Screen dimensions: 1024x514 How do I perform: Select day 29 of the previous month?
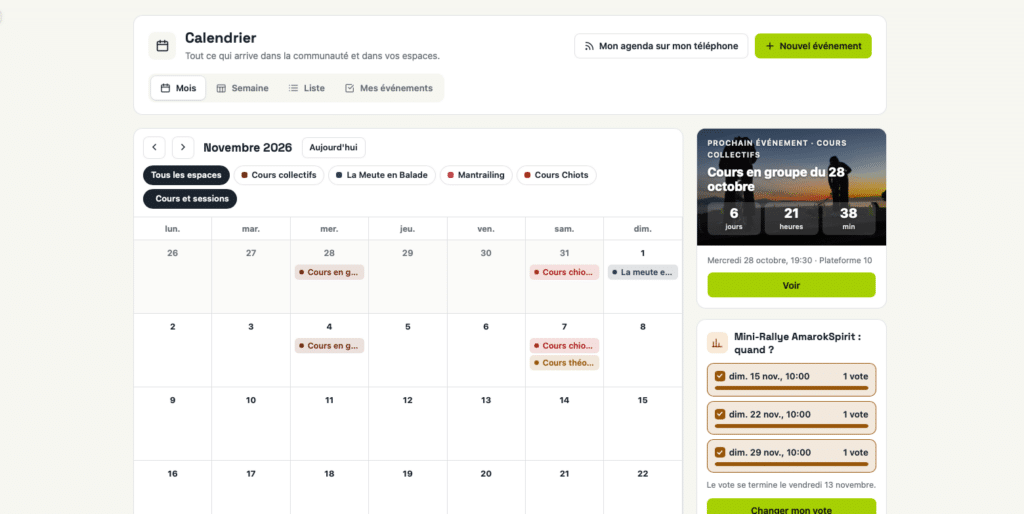click(408, 253)
